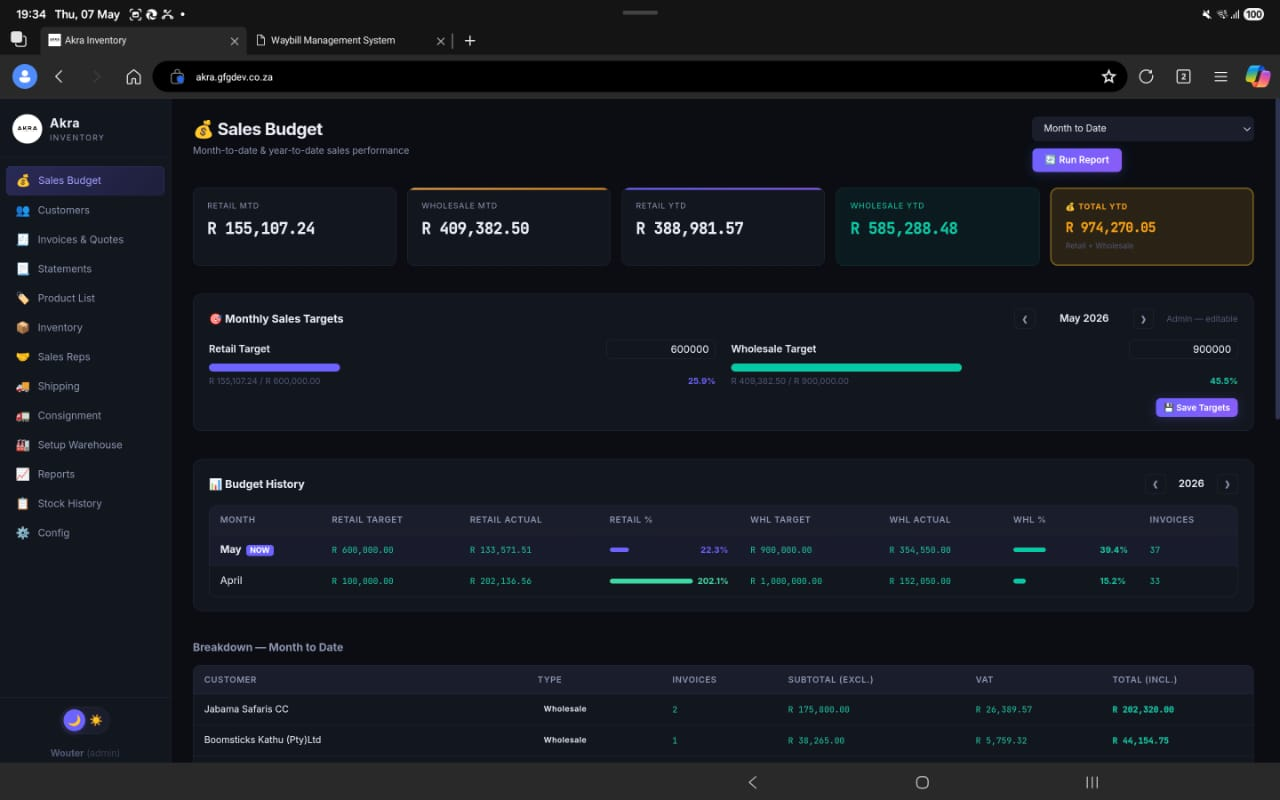This screenshot has height=800, width=1280.
Task: Click the Retail Target value field
Action: coord(661,349)
